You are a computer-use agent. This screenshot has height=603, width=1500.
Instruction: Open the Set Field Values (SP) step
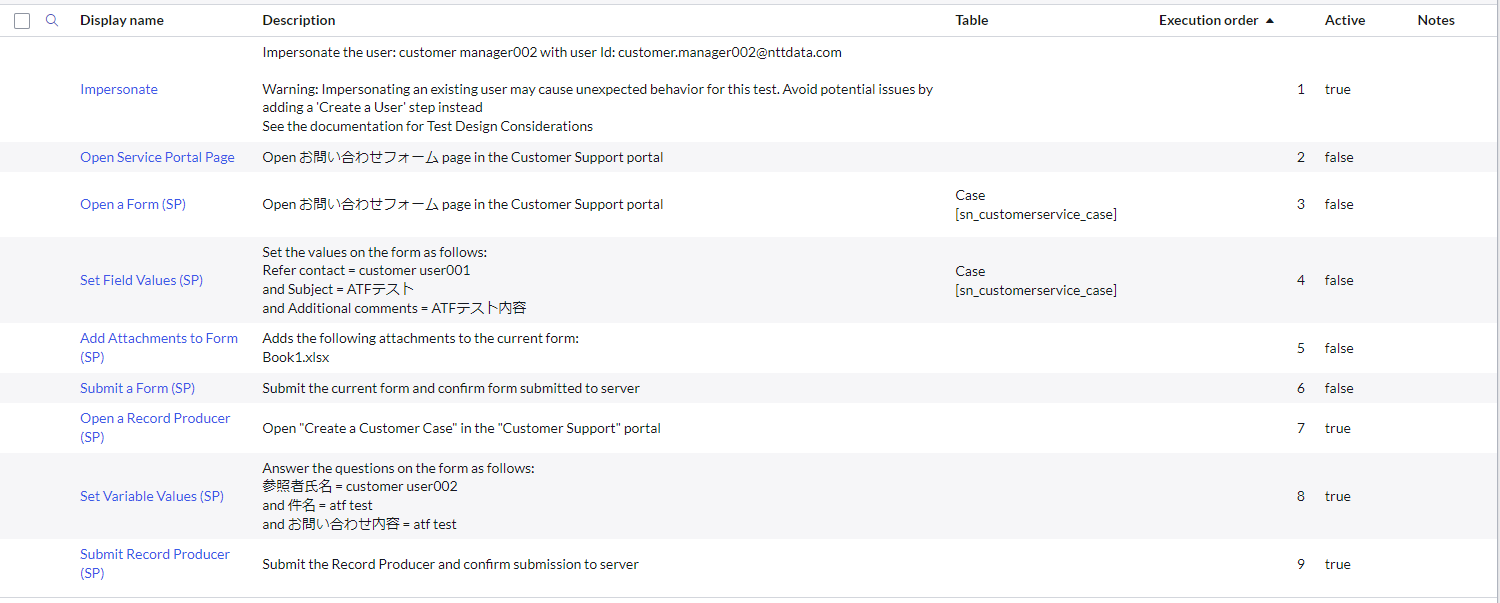[x=141, y=280]
